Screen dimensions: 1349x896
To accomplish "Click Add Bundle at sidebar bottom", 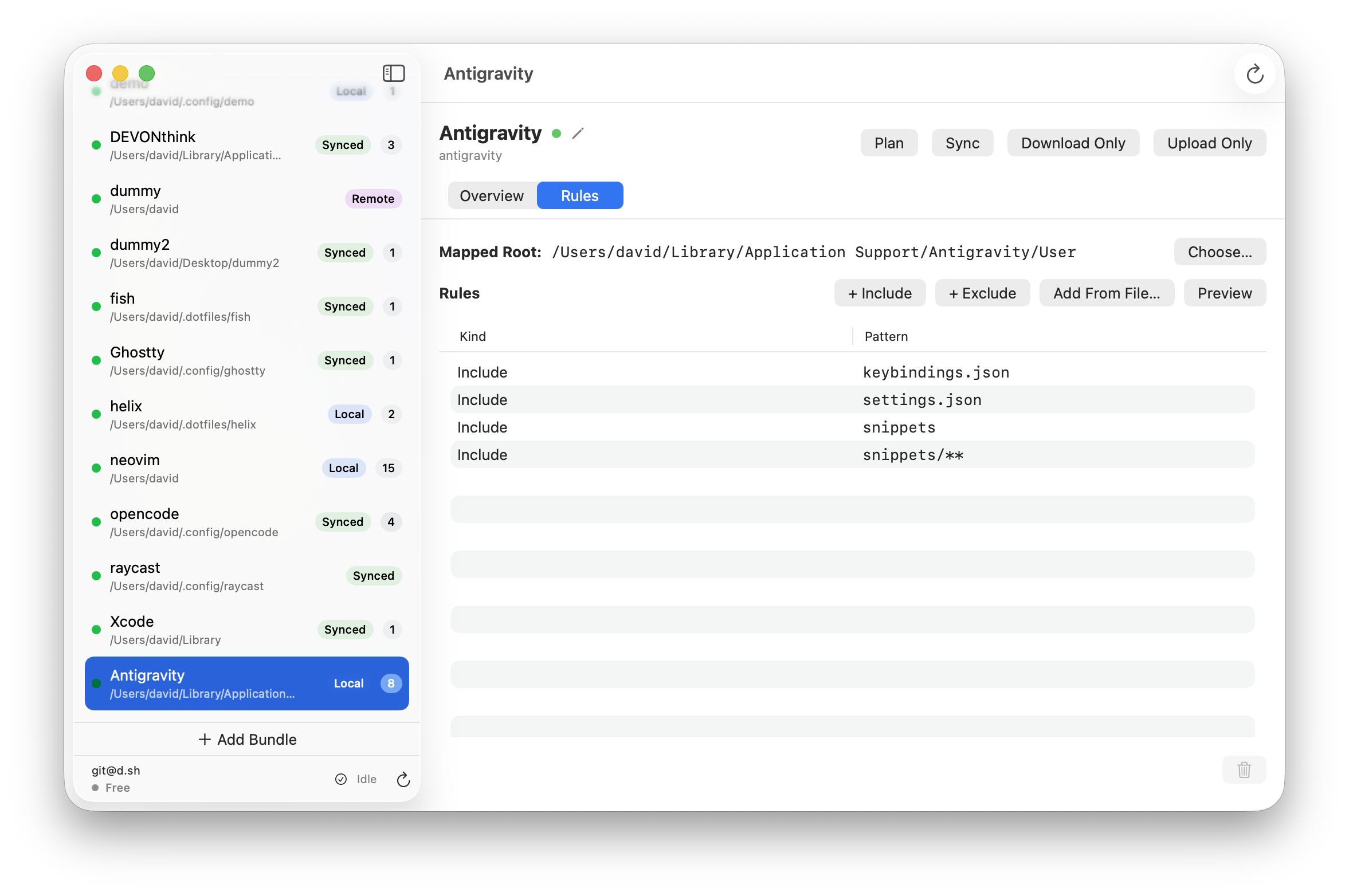I will [247, 740].
